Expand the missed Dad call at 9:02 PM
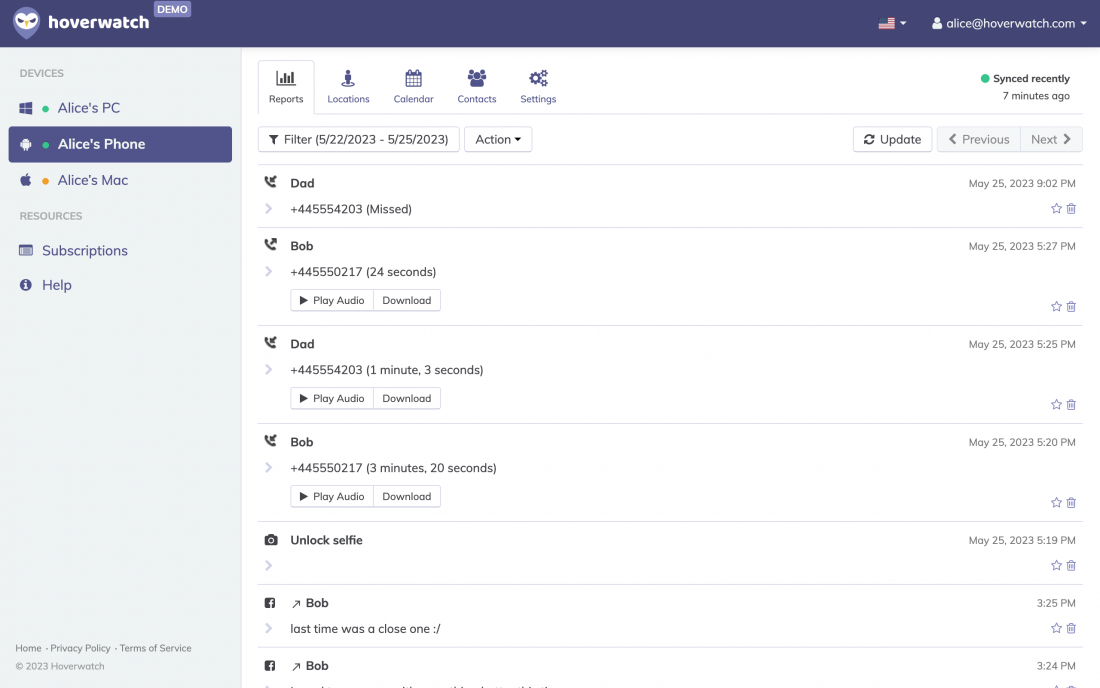This screenshot has height=688, width=1100. 269,209
